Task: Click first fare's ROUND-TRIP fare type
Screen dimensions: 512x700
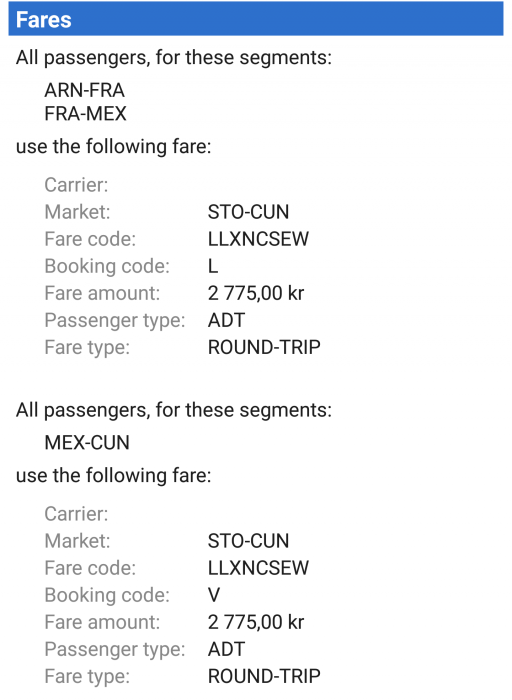Action: click(x=264, y=347)
